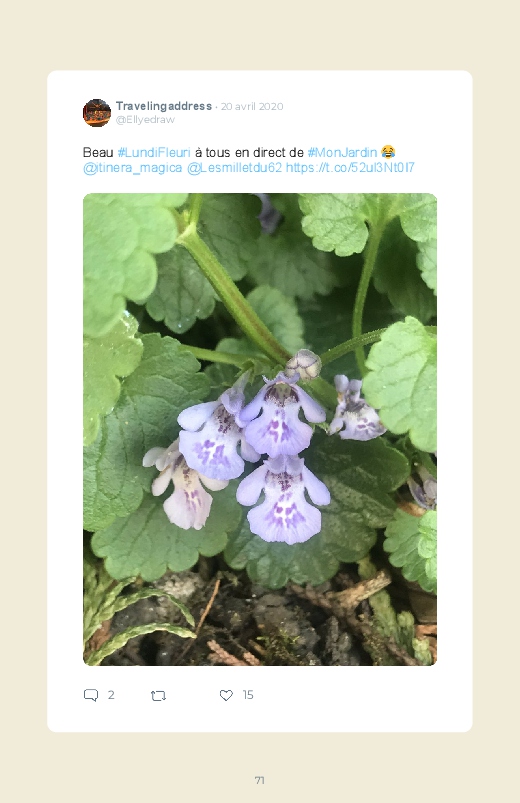Click the retweet arrows icon

pyautogui.click(x=158, y=695)
